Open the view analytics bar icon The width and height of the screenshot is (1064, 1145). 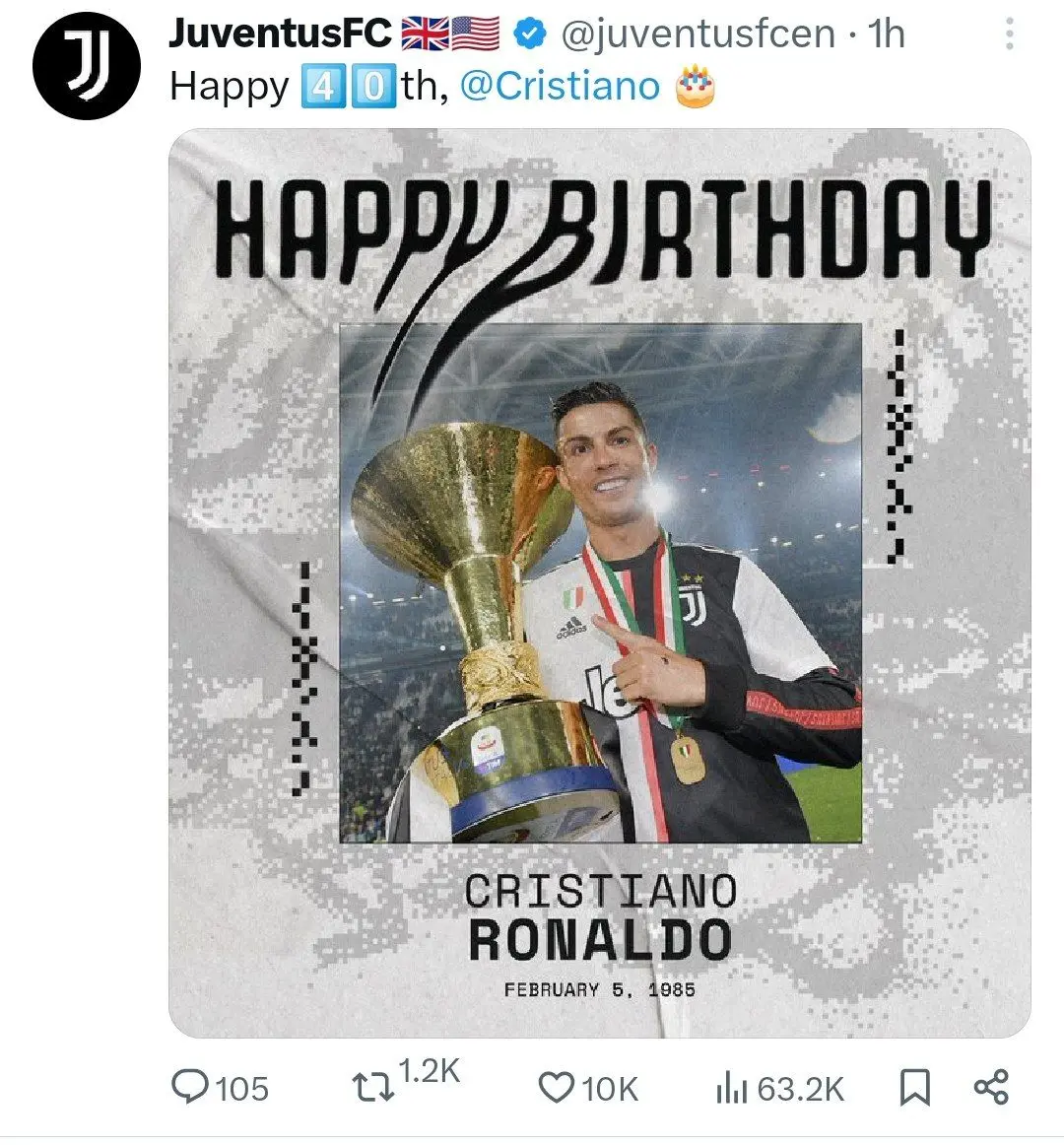click(730, 1089)
